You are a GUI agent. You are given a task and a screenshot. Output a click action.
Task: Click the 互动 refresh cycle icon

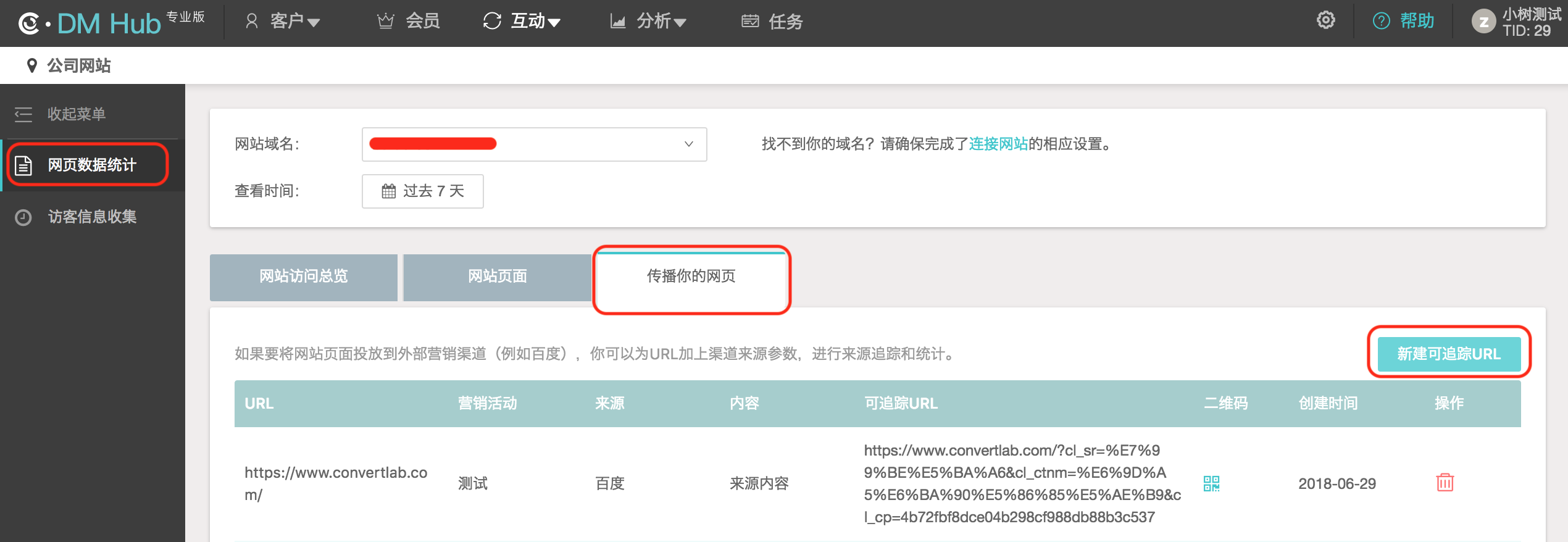tap(492, 22)
